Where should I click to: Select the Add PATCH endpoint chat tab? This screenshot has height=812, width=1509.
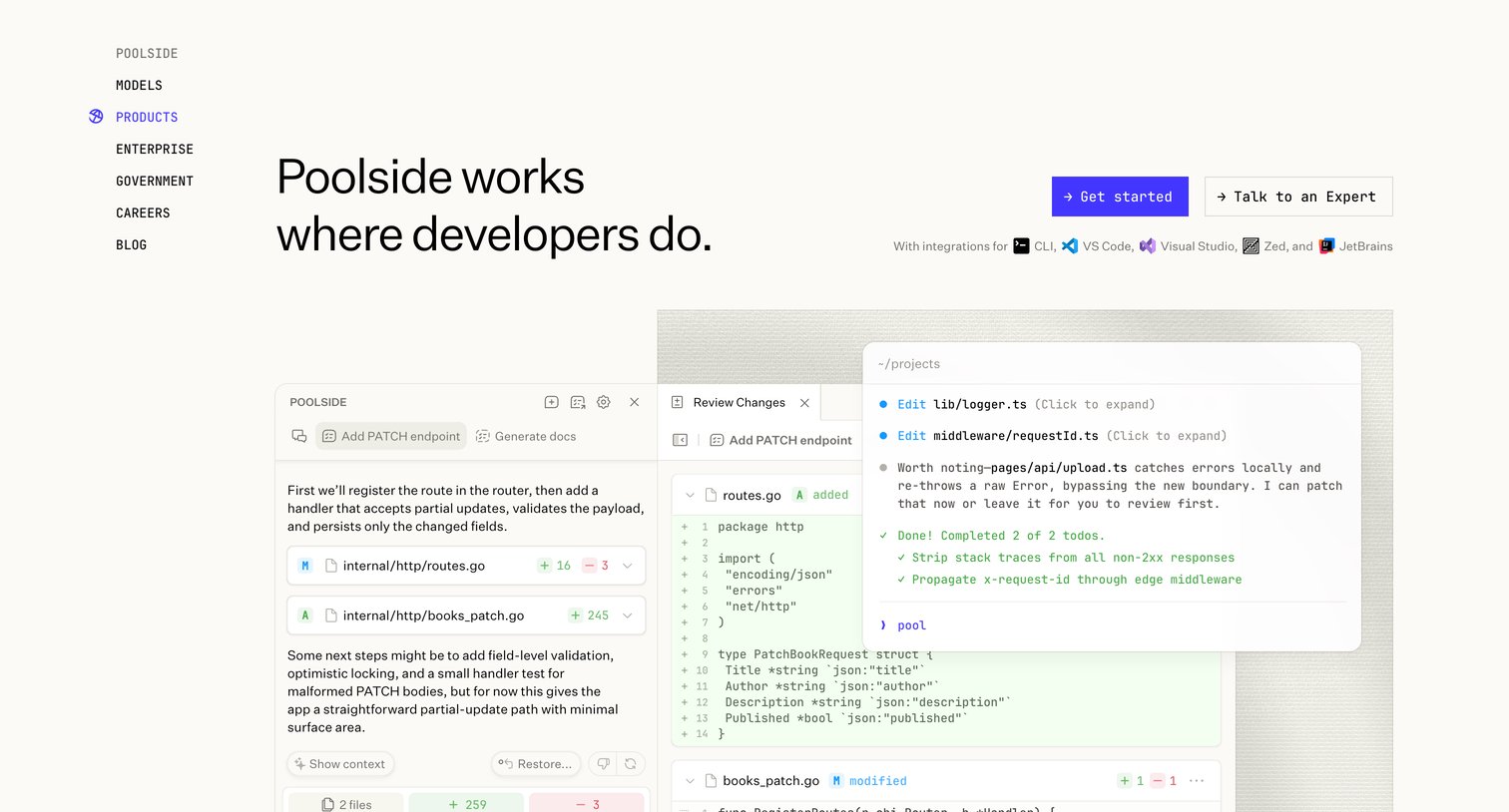391,436
